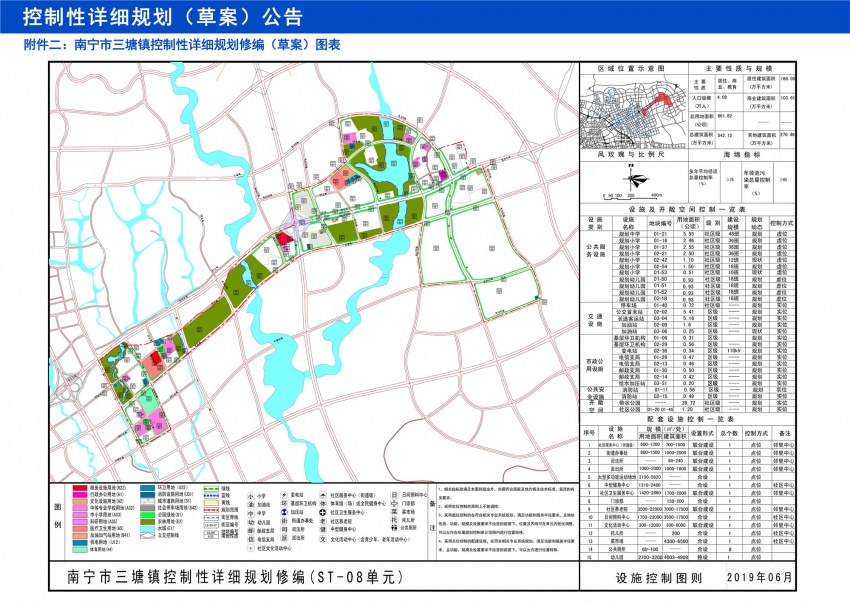Viewport: 850px width, 601px height.
Task: Click the 门诊部 legend symbol
Action: point(394,503)
